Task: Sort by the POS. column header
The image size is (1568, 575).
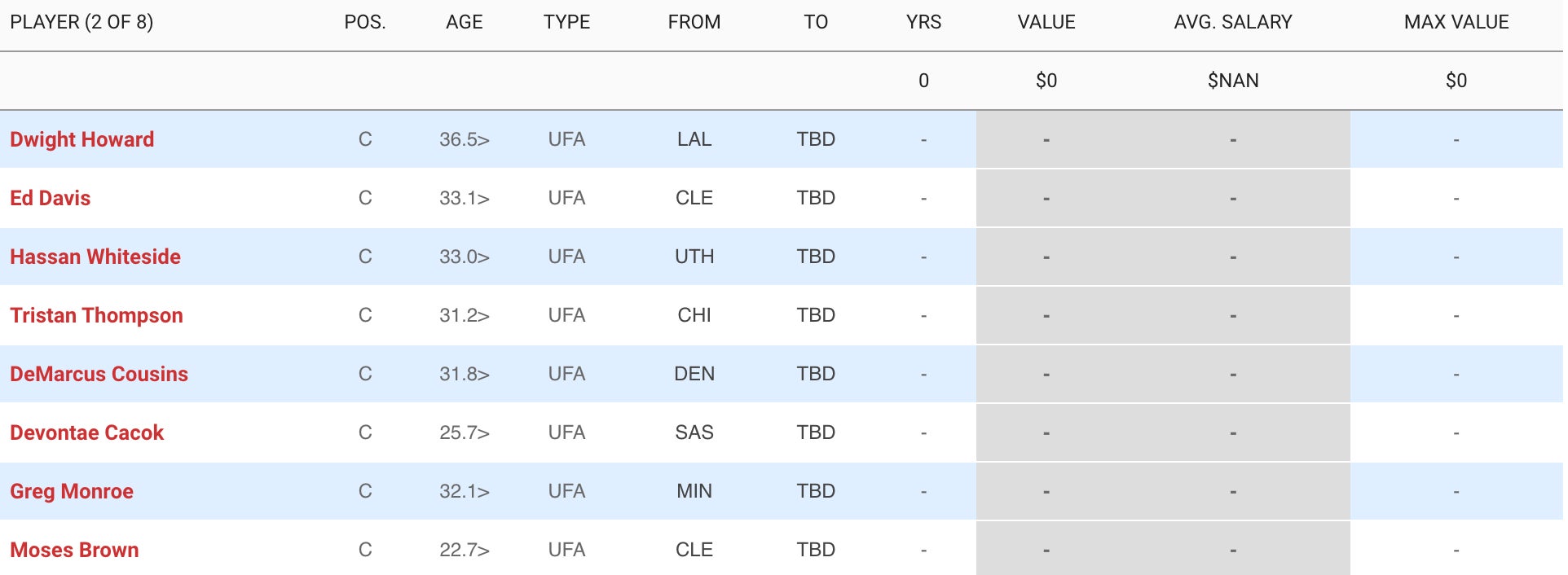Action: click(365, 22)
